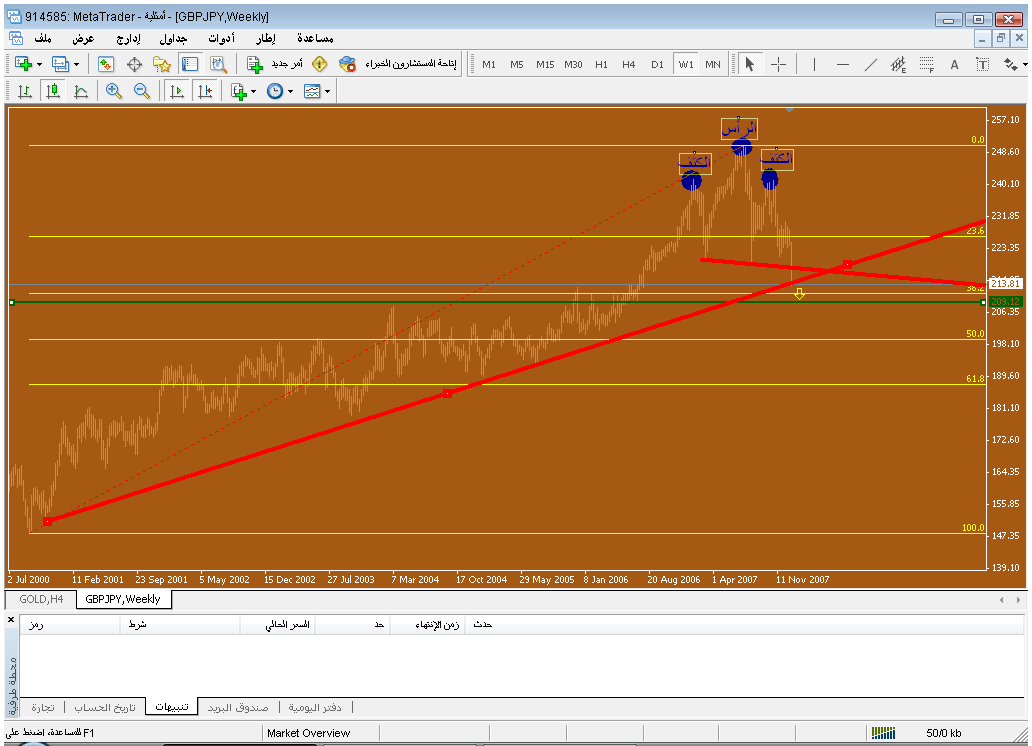1032x746 pixels.
Task: Open the chart templates dropdown
Action: [x=327, y=91]
